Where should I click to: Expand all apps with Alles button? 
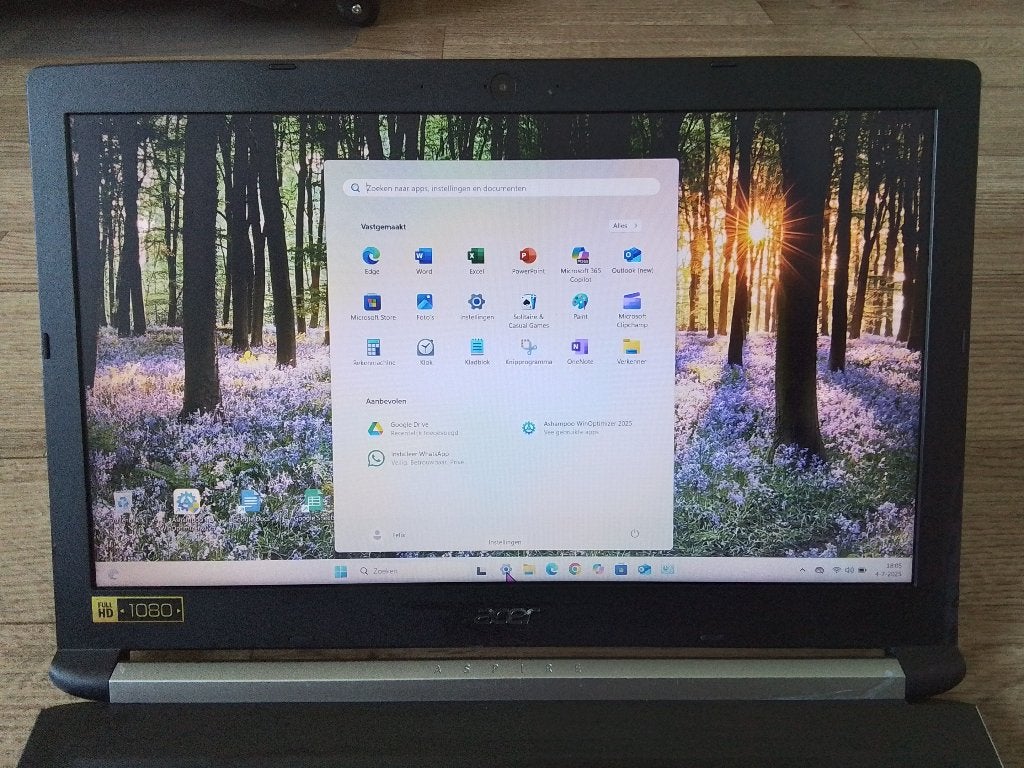[625, 226]
